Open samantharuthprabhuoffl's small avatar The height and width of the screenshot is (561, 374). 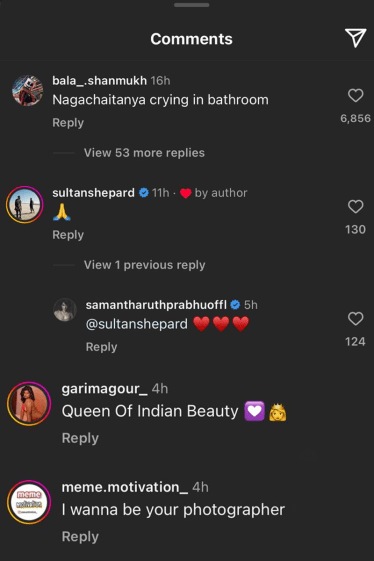click(x=65, y=309)
